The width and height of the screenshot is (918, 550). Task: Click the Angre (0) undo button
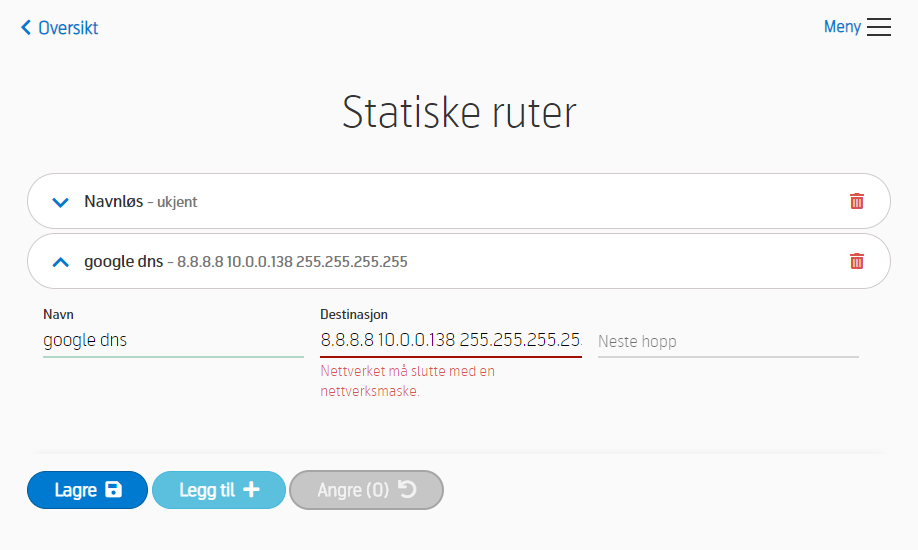pyautogui.click(x=366, y=490)
